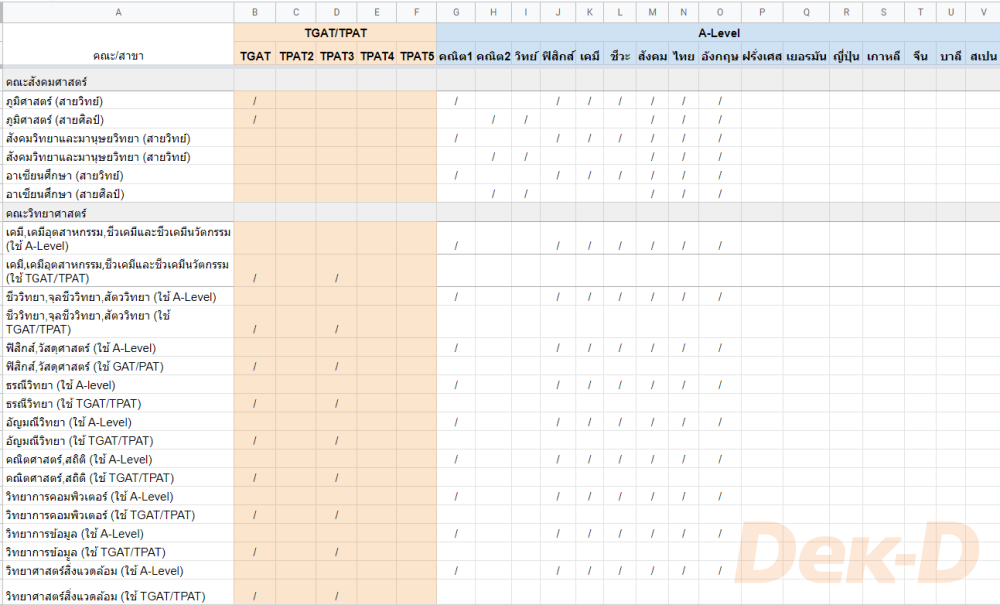Viewport: 1000px width, 605px height.
Task: Click the merged A-Level header cell
Action: [x=718, y=33]
